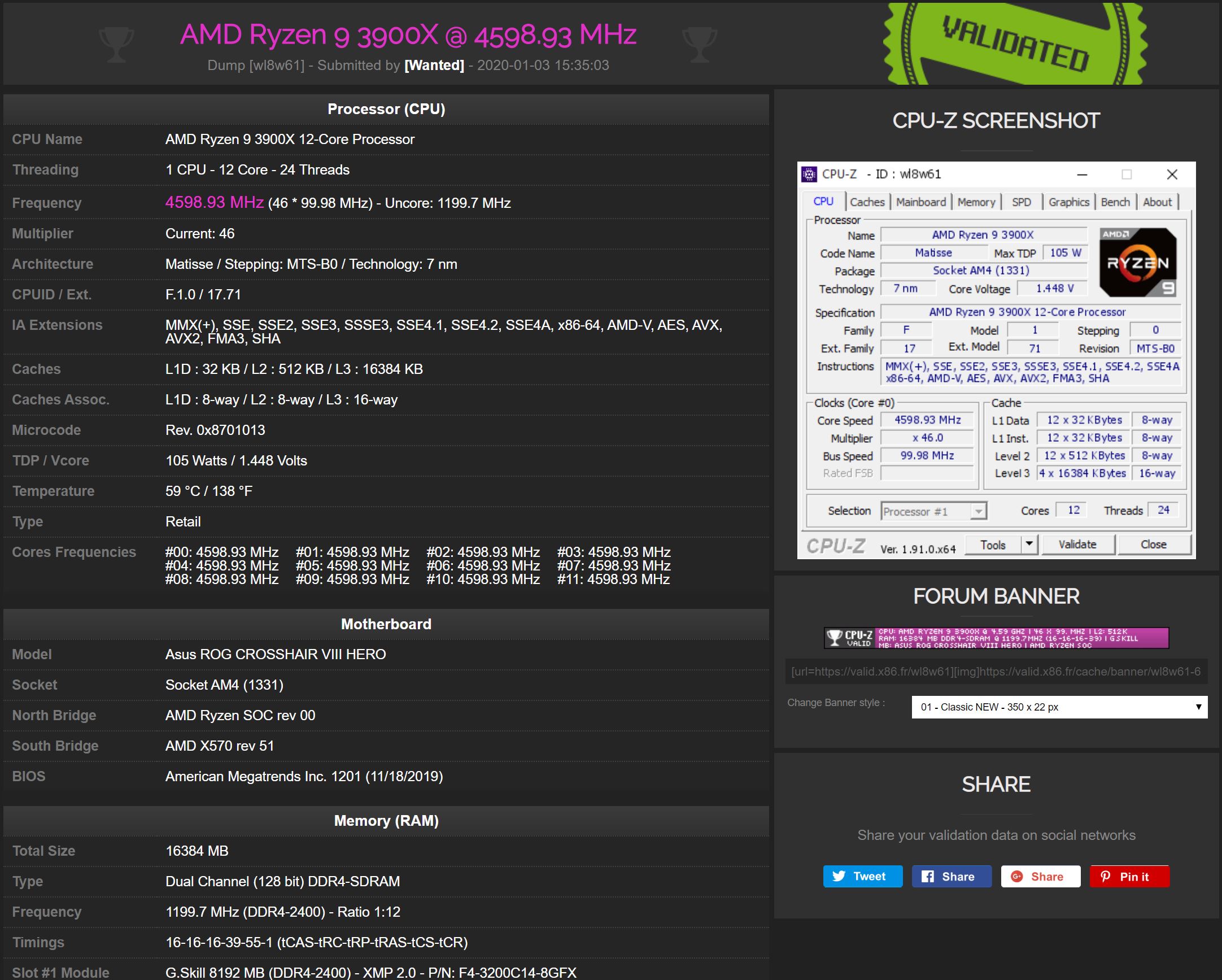Viewport: 1222px width, 980px height.
Task: Click the Asus ROG CROSSHAIR VIII HERO text
Action: (276, 654)
